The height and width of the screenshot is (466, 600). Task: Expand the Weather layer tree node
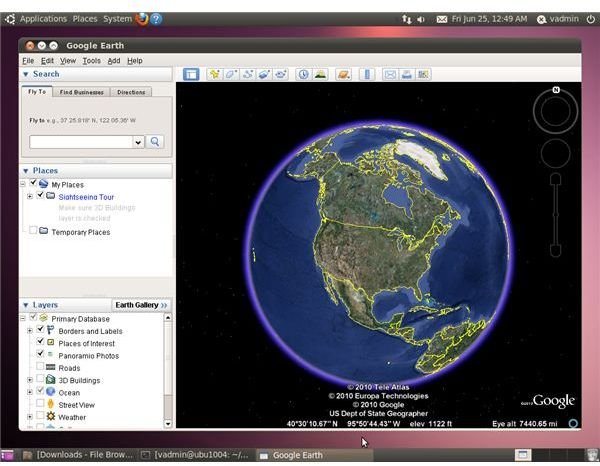tap(30, 417)
